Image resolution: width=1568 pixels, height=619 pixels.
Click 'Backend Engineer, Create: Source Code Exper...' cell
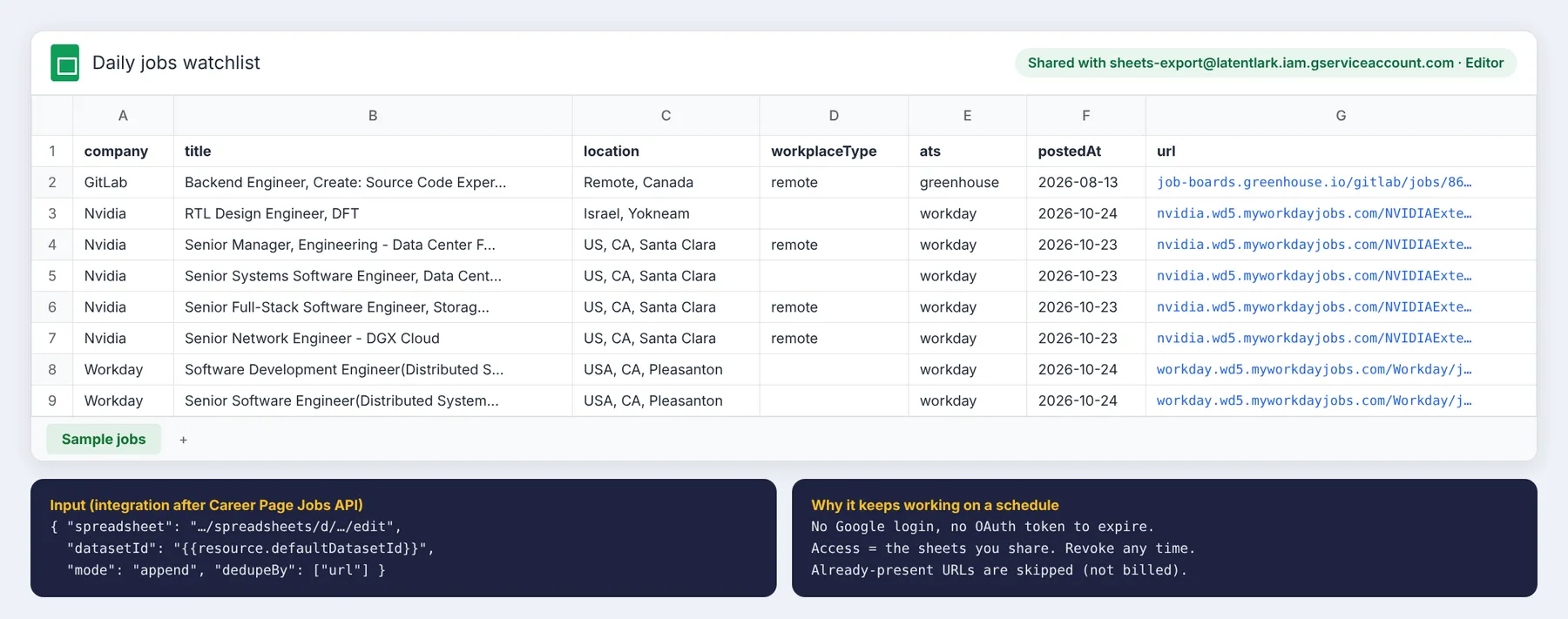click(373, 183)
